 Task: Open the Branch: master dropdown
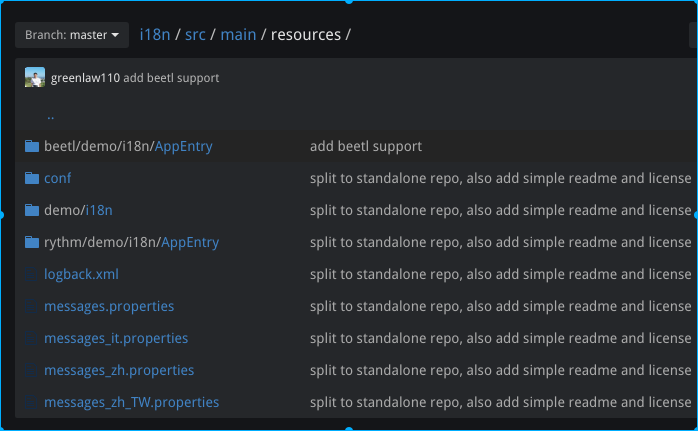72,35
